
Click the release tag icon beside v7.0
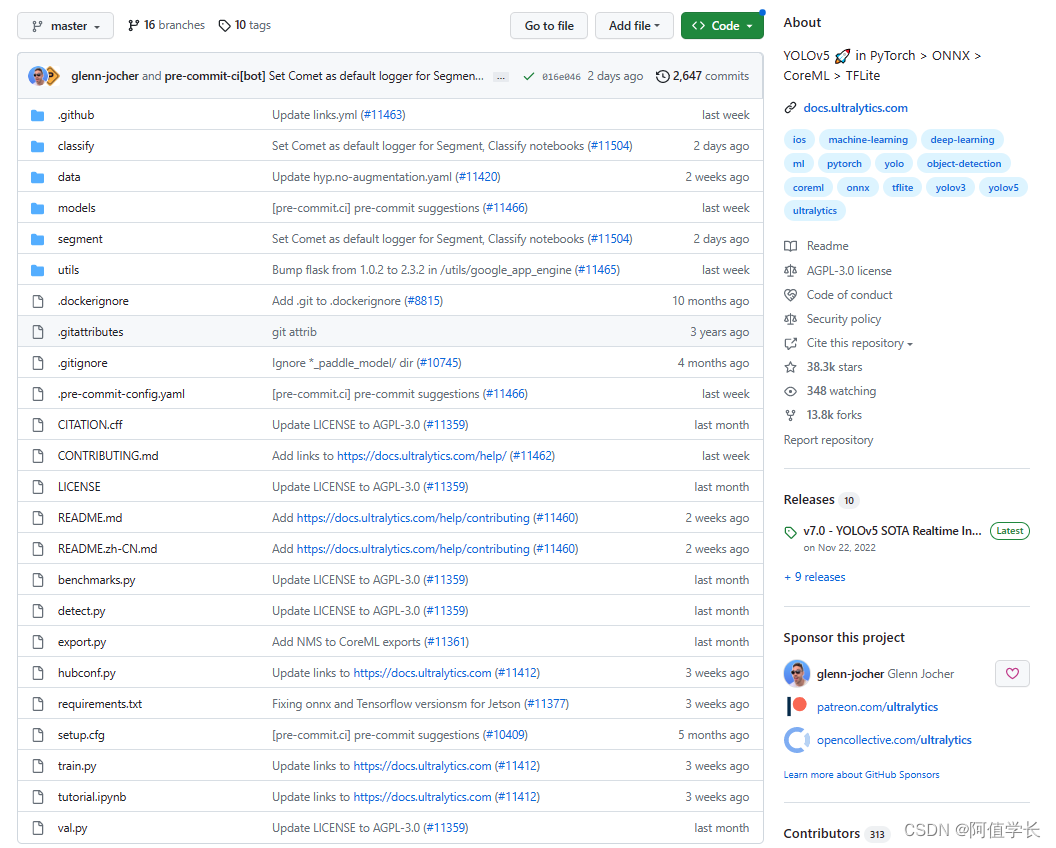pos(791,533)
